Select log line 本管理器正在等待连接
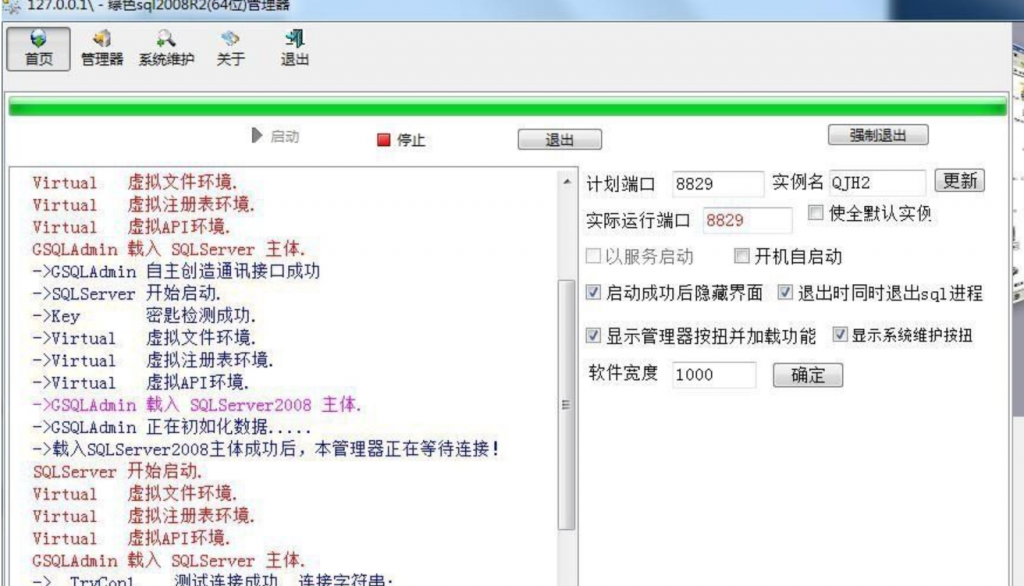The height and width of the screenshot is (586, 1024). (266, 449)
